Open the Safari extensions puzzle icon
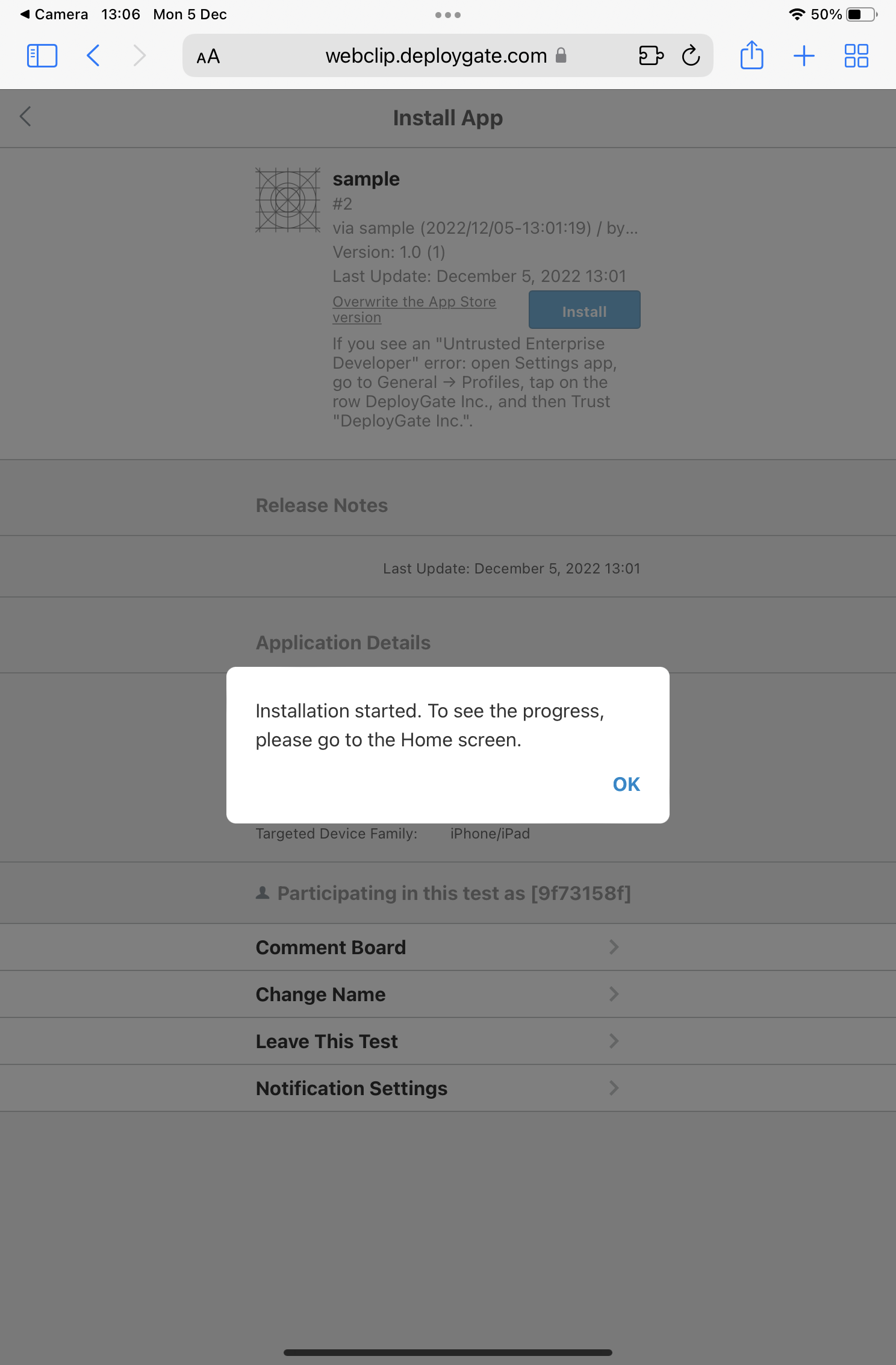Screen dimensions: 896x1365 tap(651, 55)
